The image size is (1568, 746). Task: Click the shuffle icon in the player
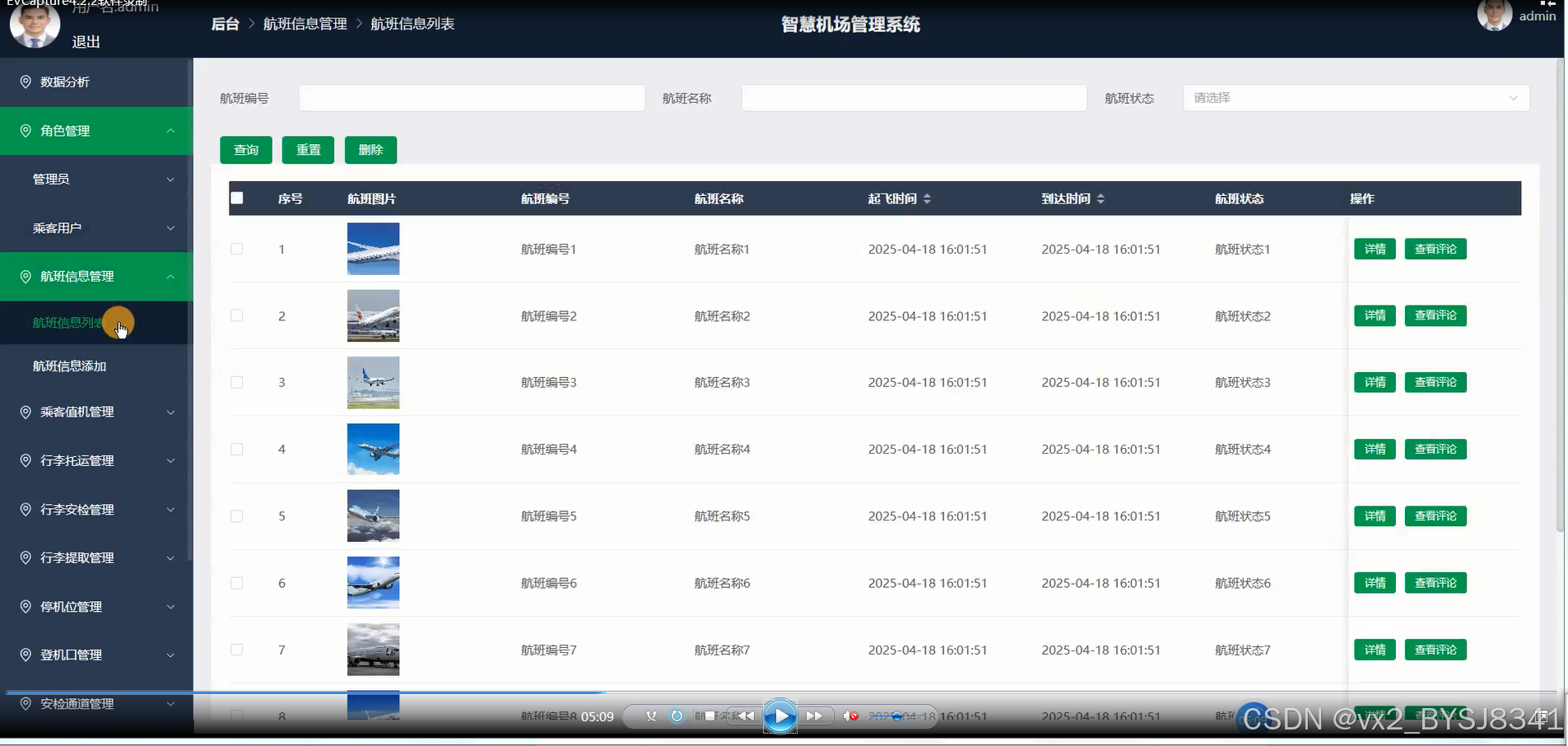coord(651,716)
